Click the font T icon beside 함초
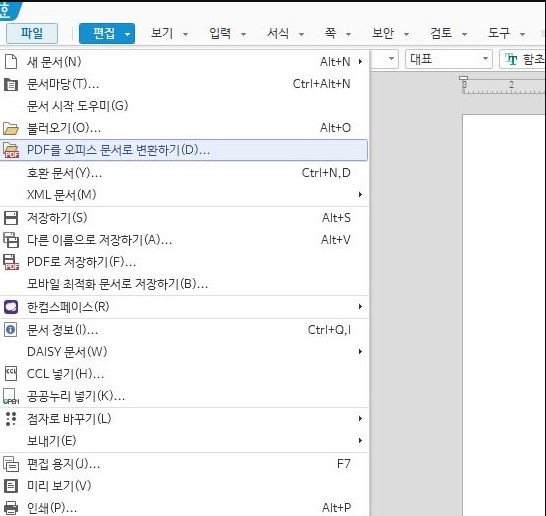This screenshot has height=516, width=546. (x=511, y=60)
